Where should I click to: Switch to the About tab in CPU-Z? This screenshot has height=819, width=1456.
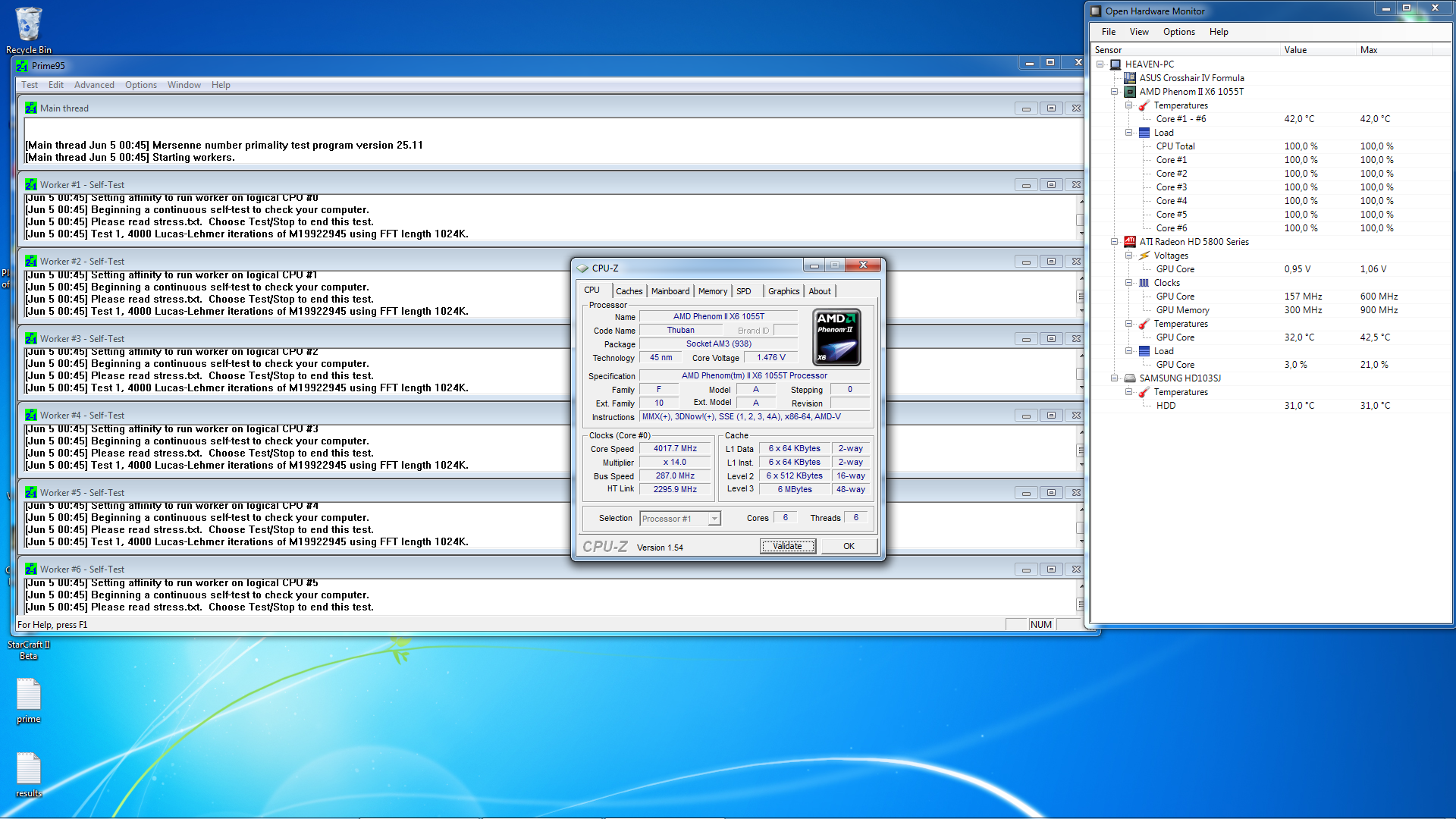point(820,291)
